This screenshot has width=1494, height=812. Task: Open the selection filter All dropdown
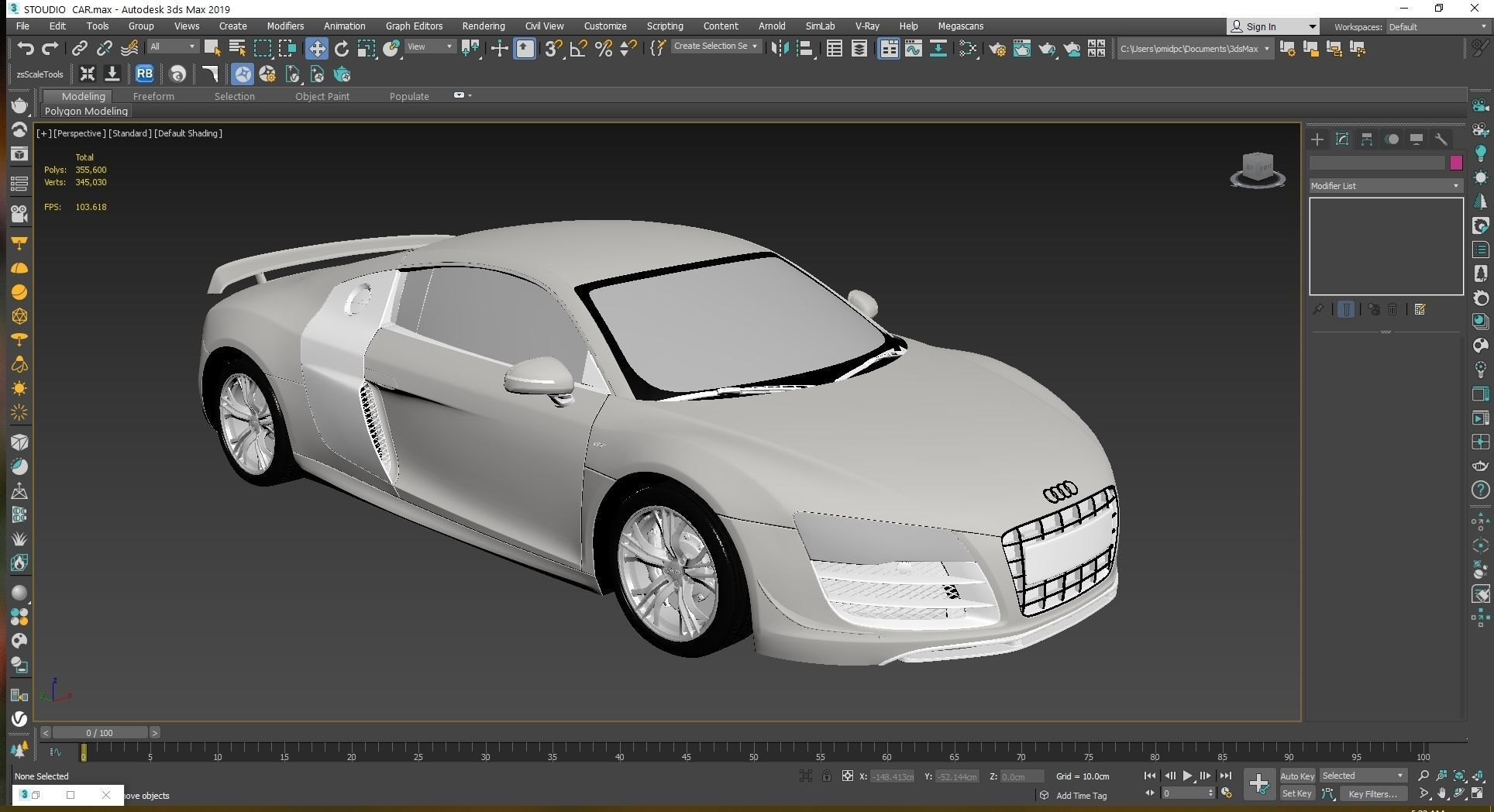[x=173, y=46]
